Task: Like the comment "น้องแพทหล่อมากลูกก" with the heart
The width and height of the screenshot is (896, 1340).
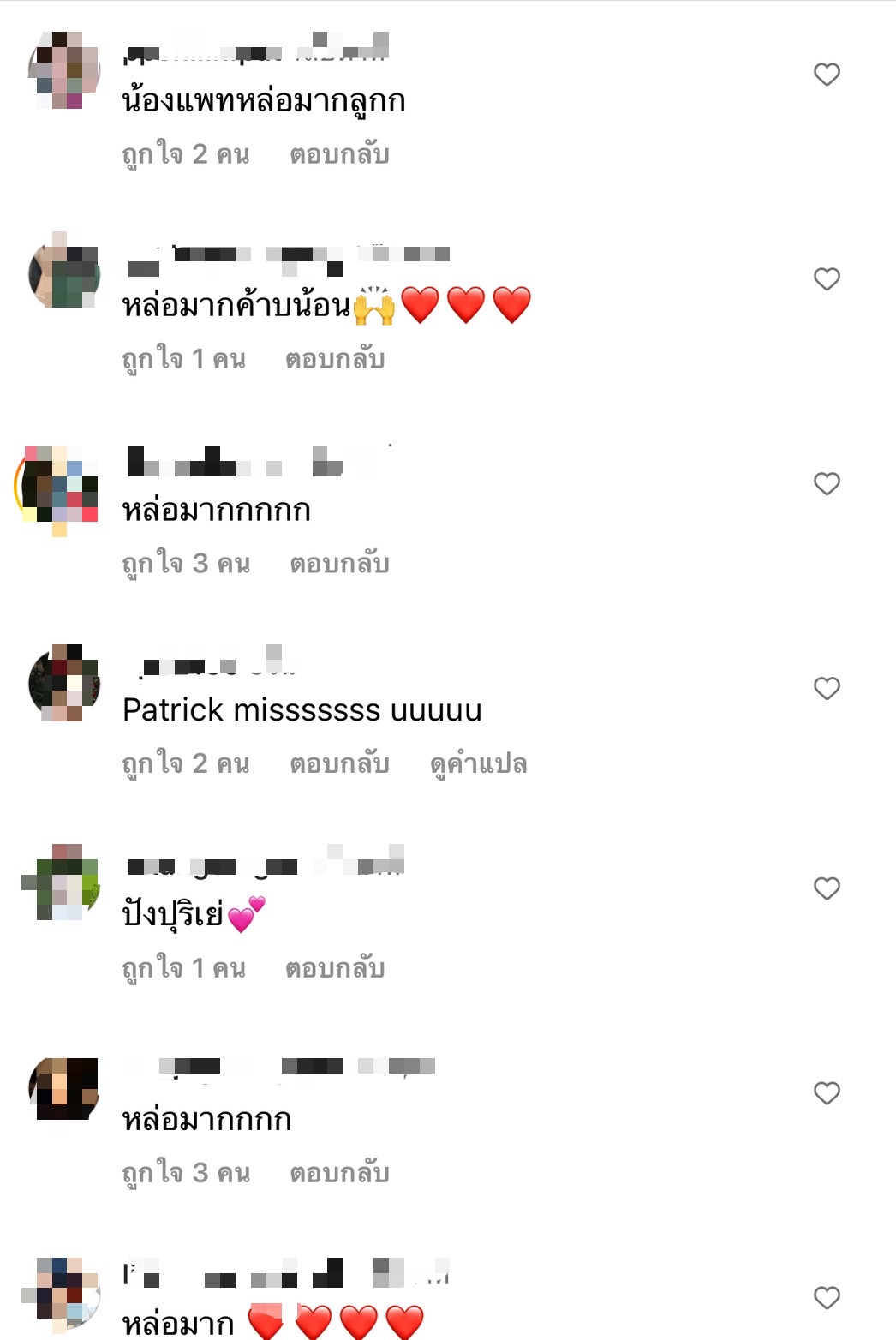Action: point(827,75)
